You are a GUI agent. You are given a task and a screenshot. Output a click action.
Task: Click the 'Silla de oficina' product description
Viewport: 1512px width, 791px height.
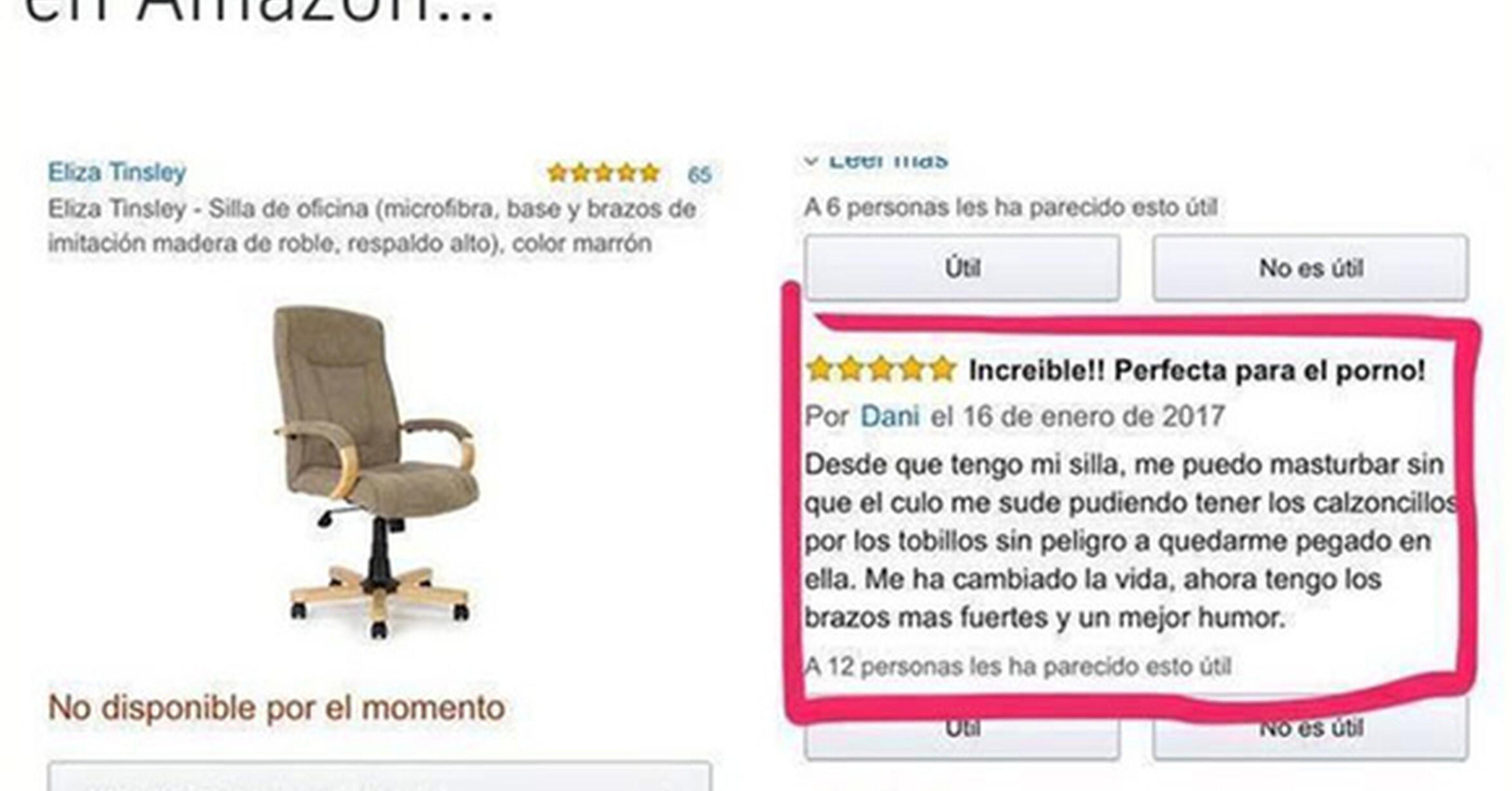pyautogui.click(x=372, y=226)
